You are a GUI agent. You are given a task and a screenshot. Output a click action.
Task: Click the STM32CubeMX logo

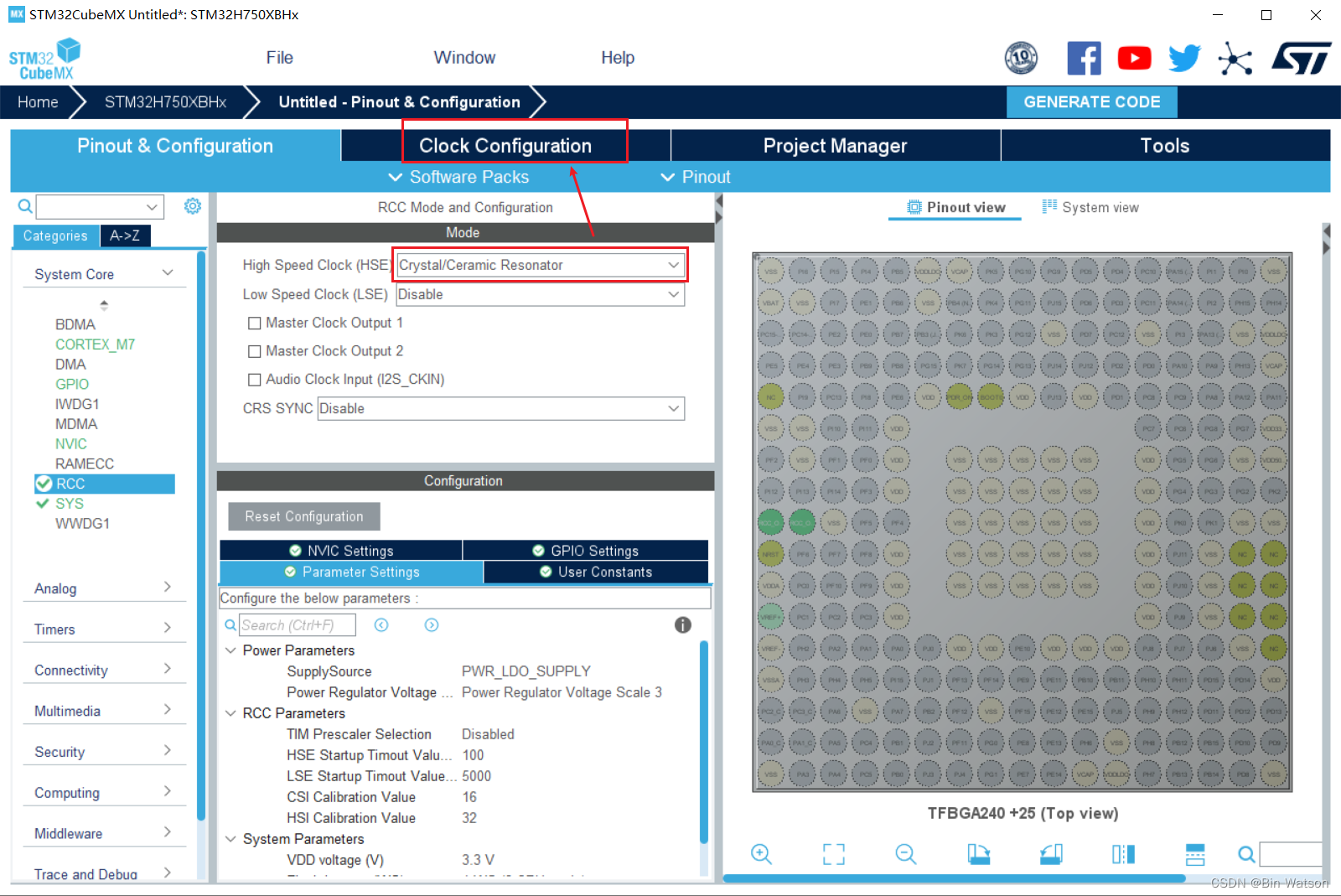[x=45, y=59]
